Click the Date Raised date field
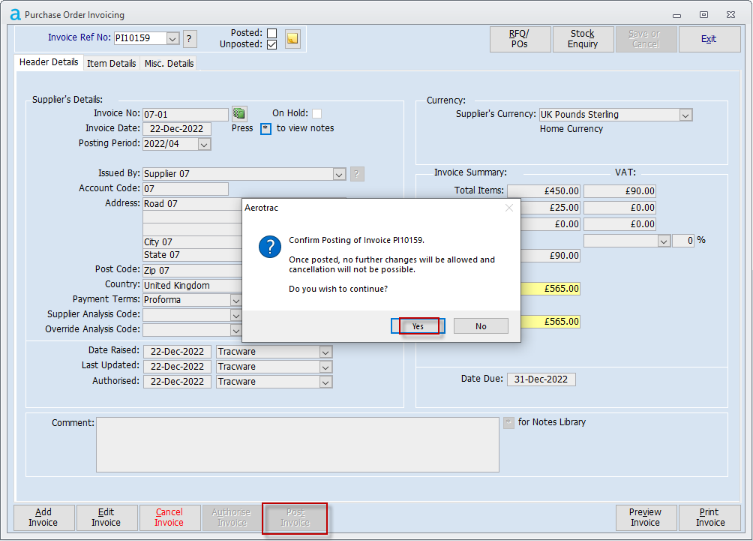Screen dimensions: 753x541 point(177,352)
